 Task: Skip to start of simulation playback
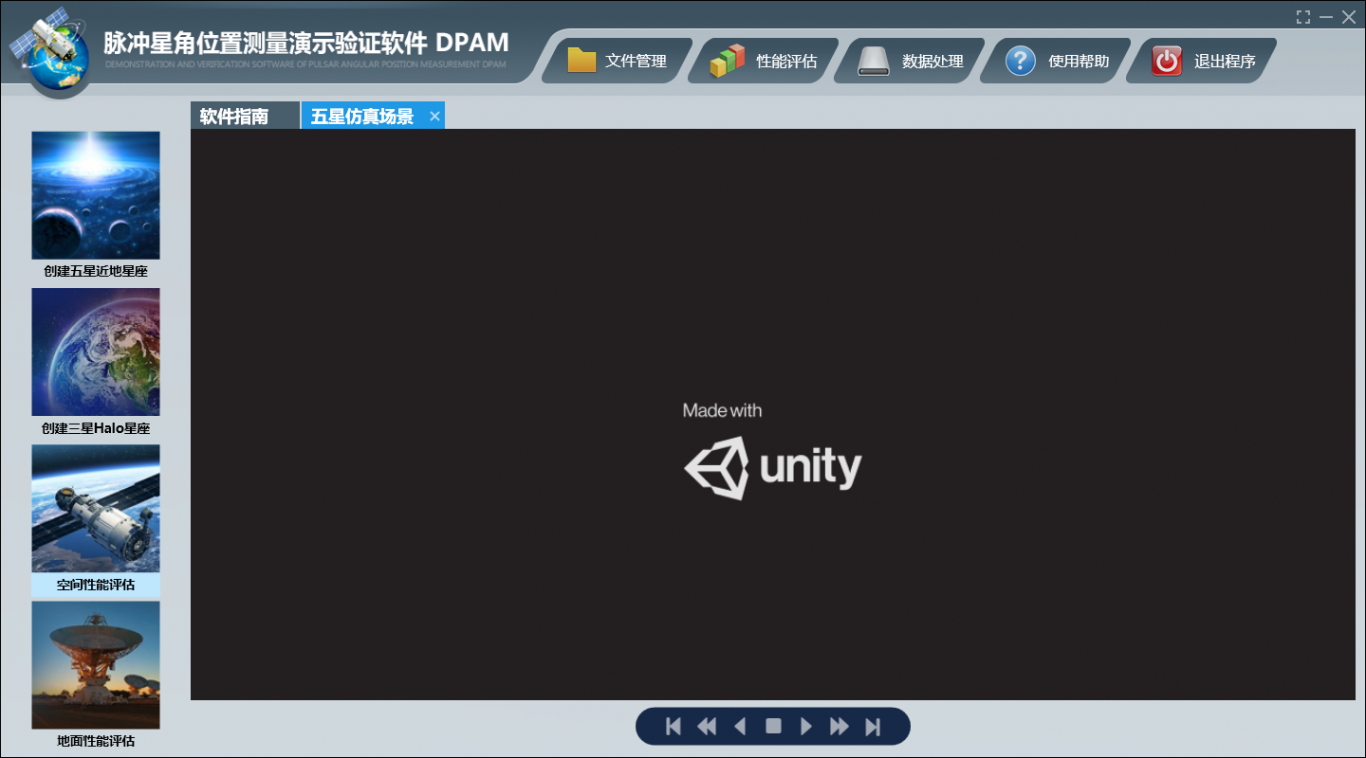673,727
